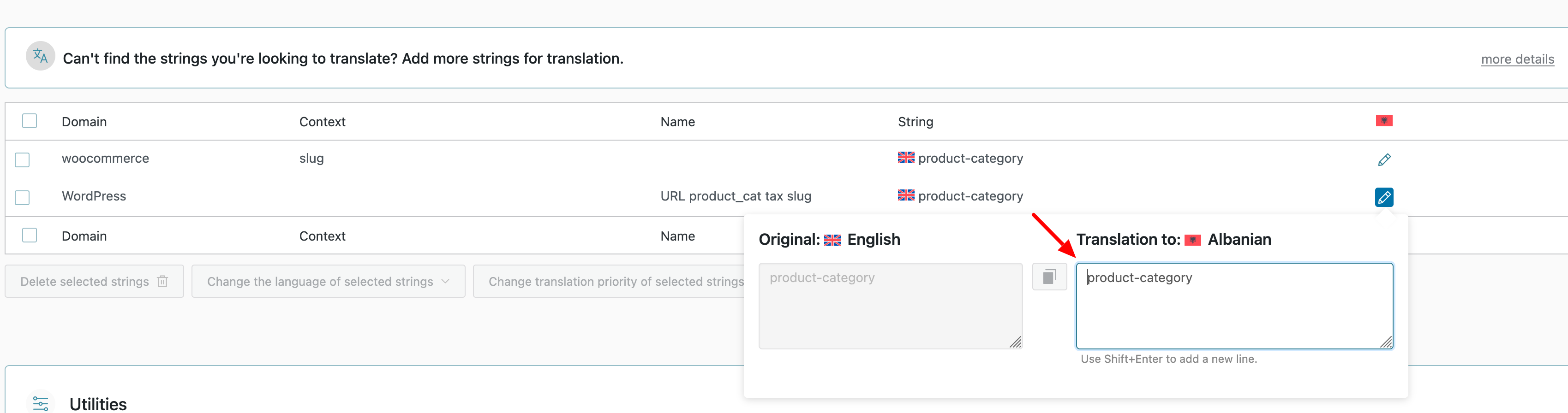Viewport: 1568px width, 413px height.
Task: Click the Utilities sliders icon
Action: point(41,403)
